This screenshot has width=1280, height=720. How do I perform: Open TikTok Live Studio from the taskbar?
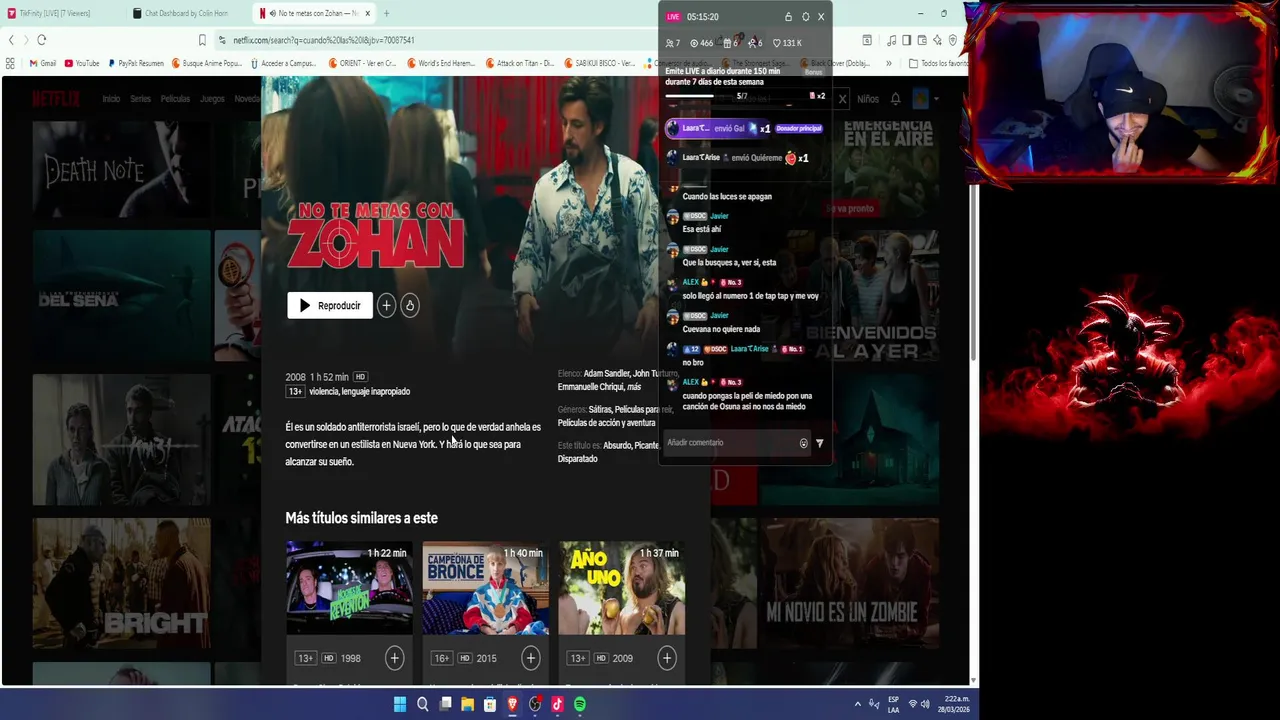557,704
